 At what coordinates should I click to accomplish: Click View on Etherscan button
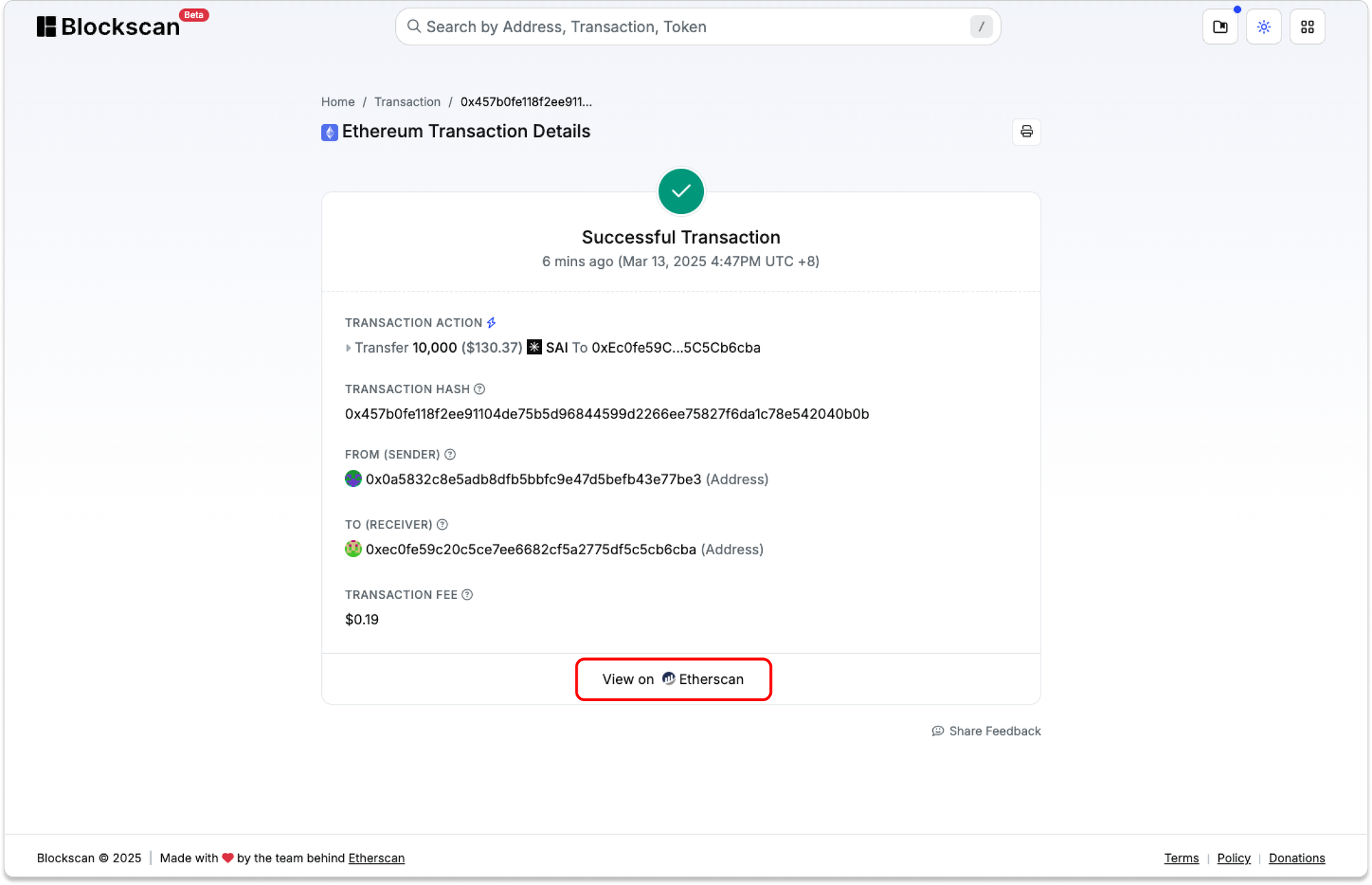click(673, 679)
